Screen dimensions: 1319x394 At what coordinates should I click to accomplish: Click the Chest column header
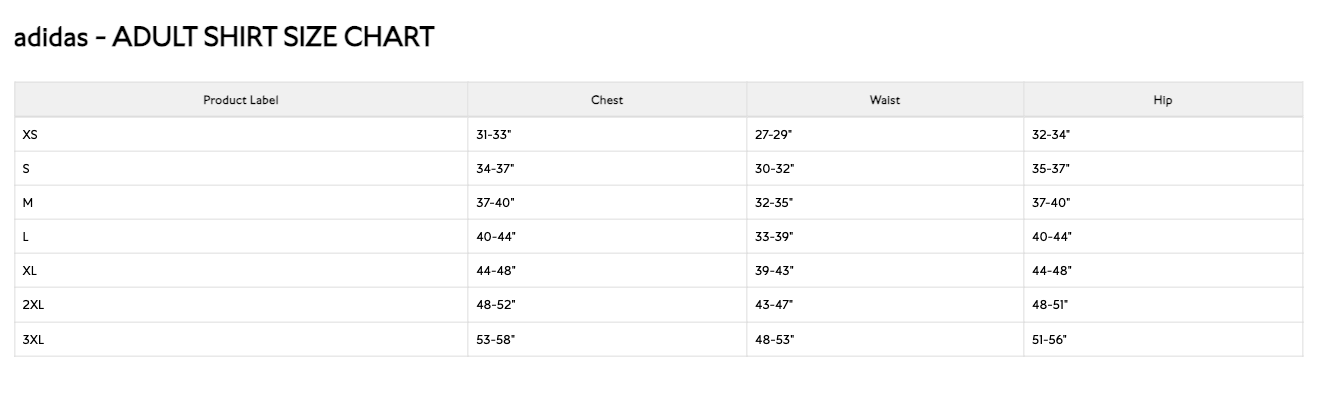click(607, 100)
